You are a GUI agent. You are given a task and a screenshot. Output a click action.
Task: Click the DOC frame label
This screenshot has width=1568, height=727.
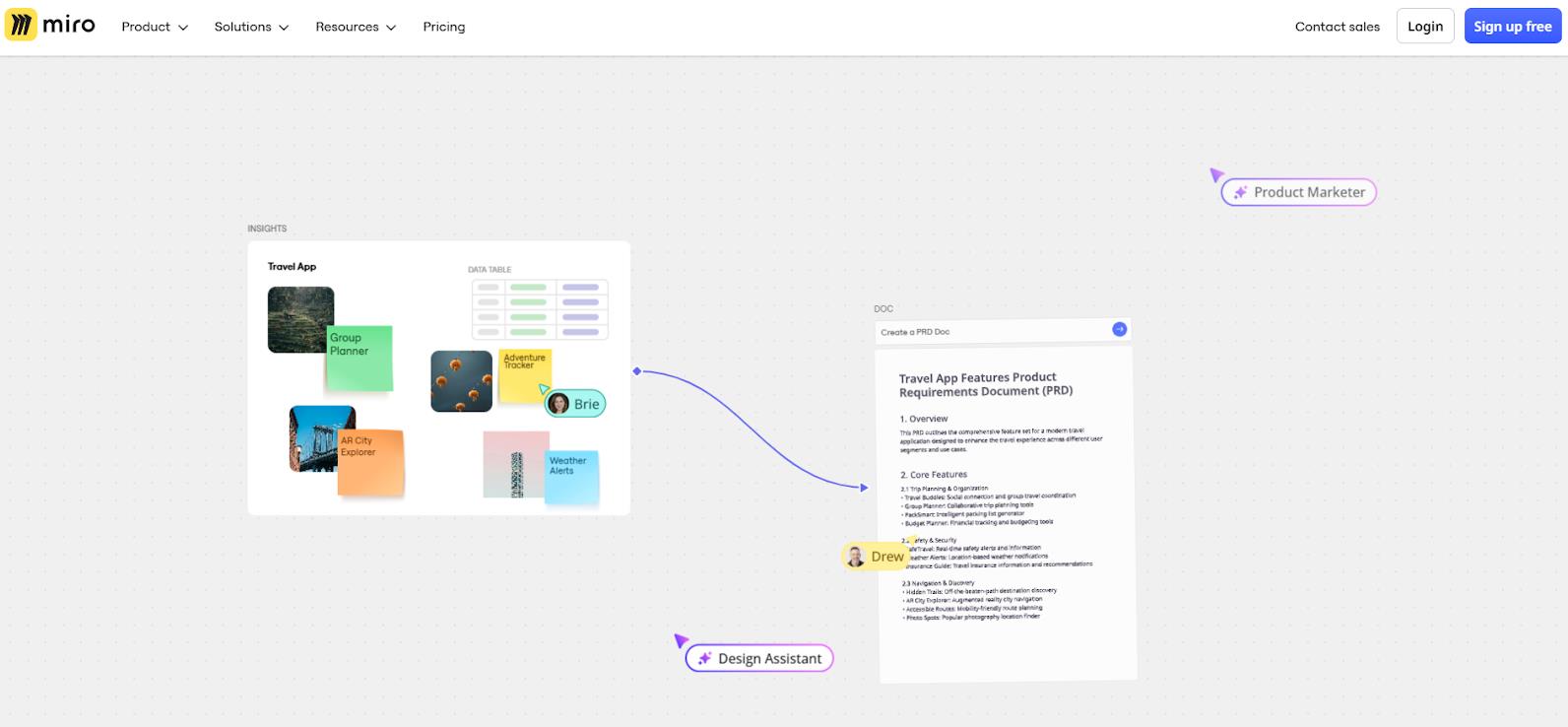883,309
